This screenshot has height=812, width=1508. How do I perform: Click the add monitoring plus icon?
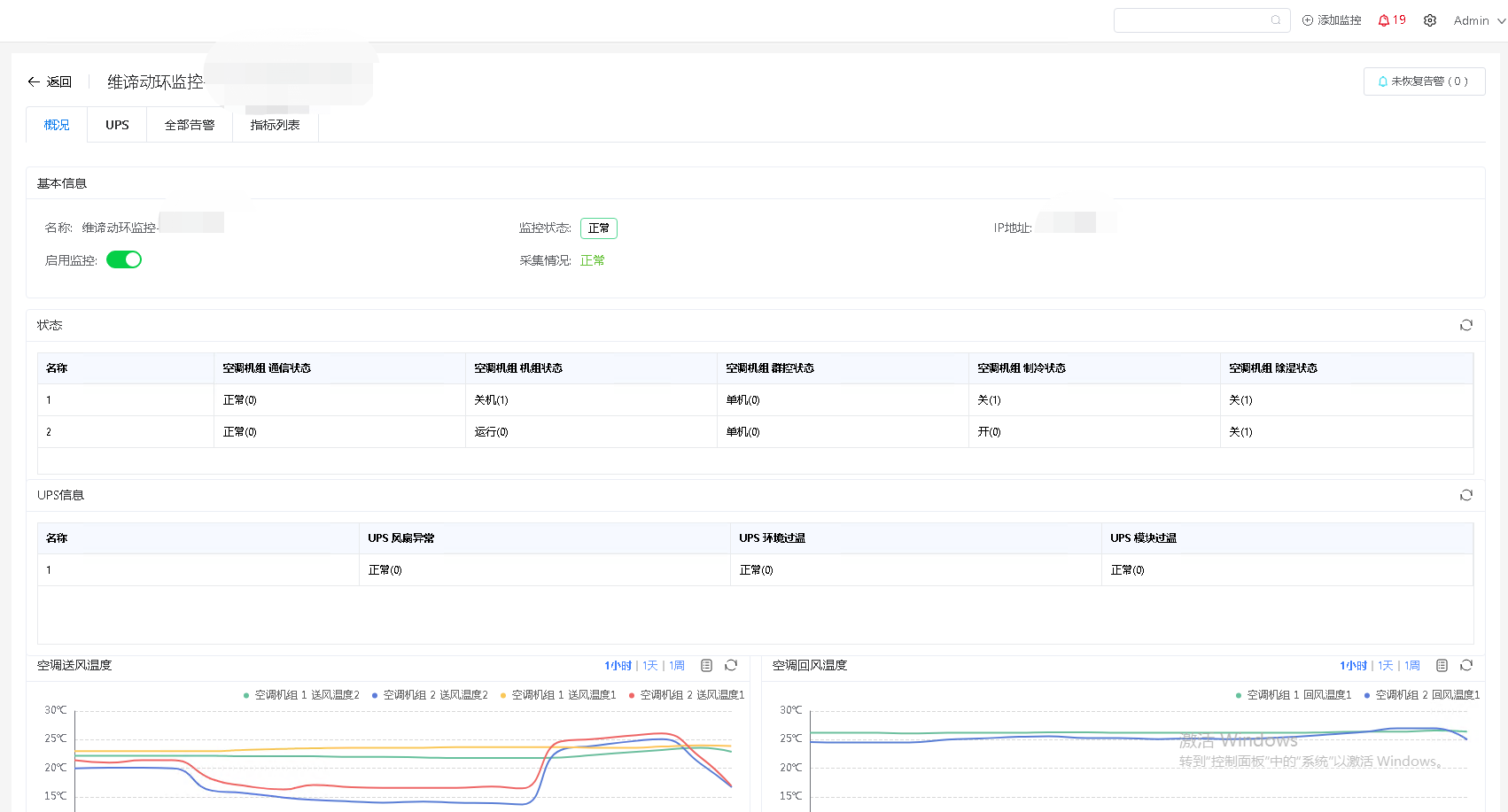click(1308, 20)
